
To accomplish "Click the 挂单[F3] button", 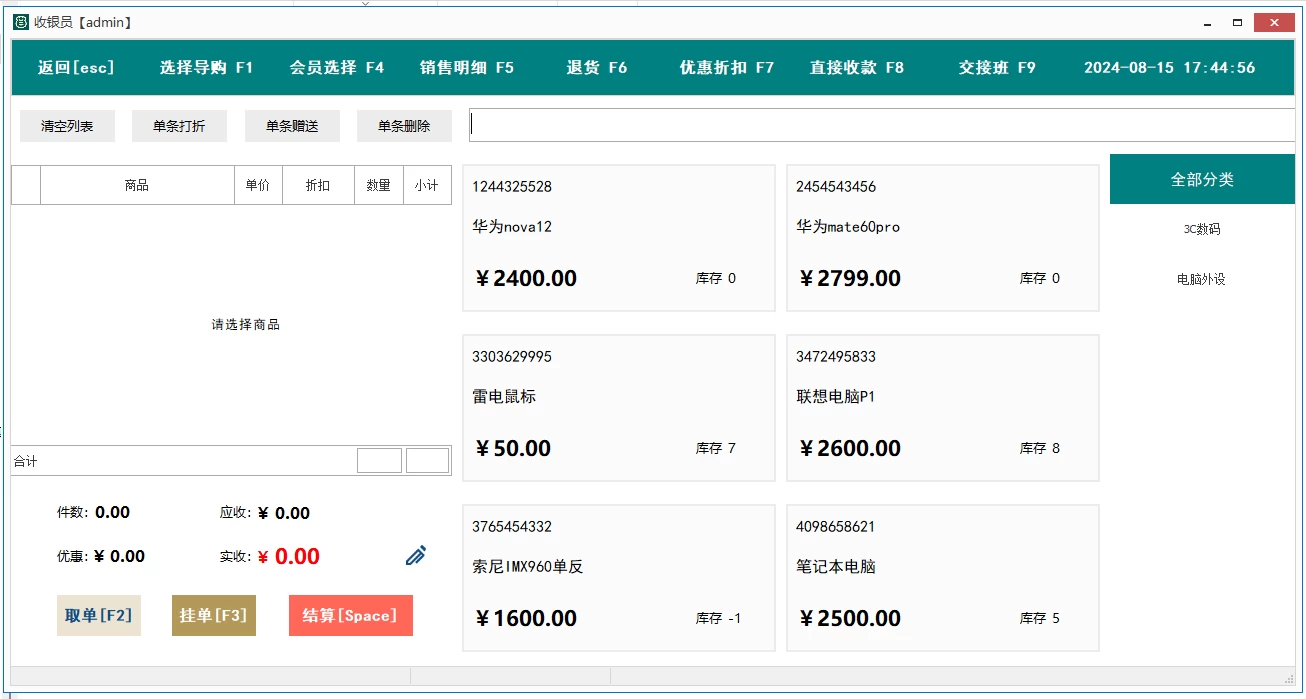I will [x=213, y=616].
